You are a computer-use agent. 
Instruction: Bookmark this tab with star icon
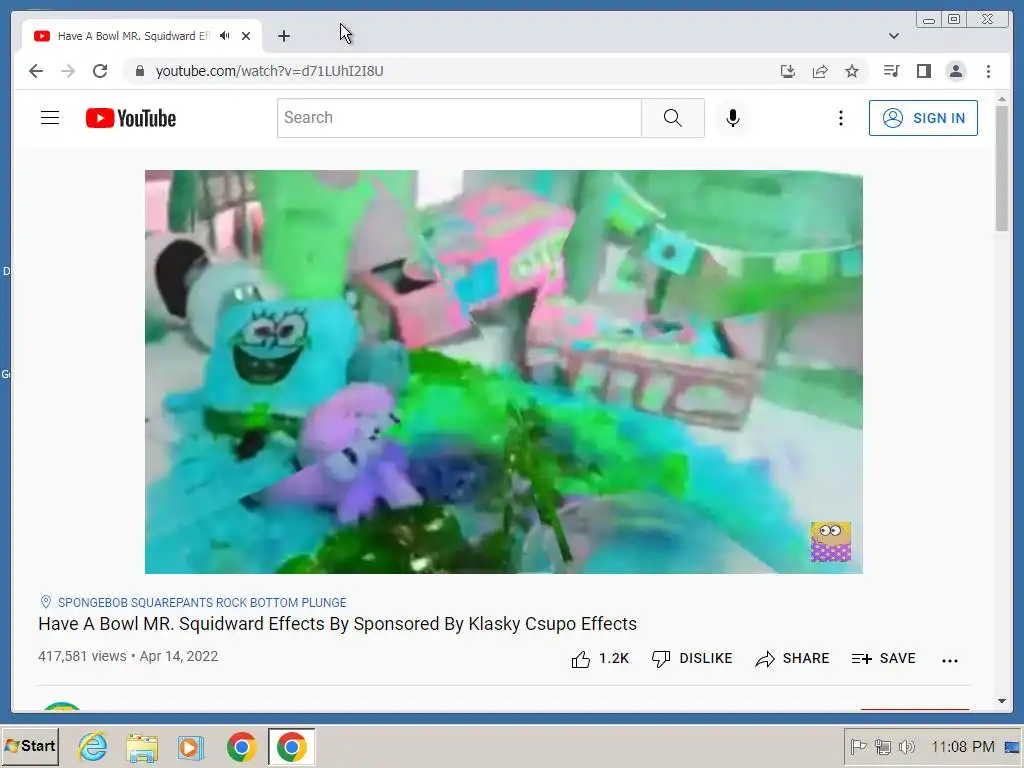pyautogui.click(x=852, y=71)
